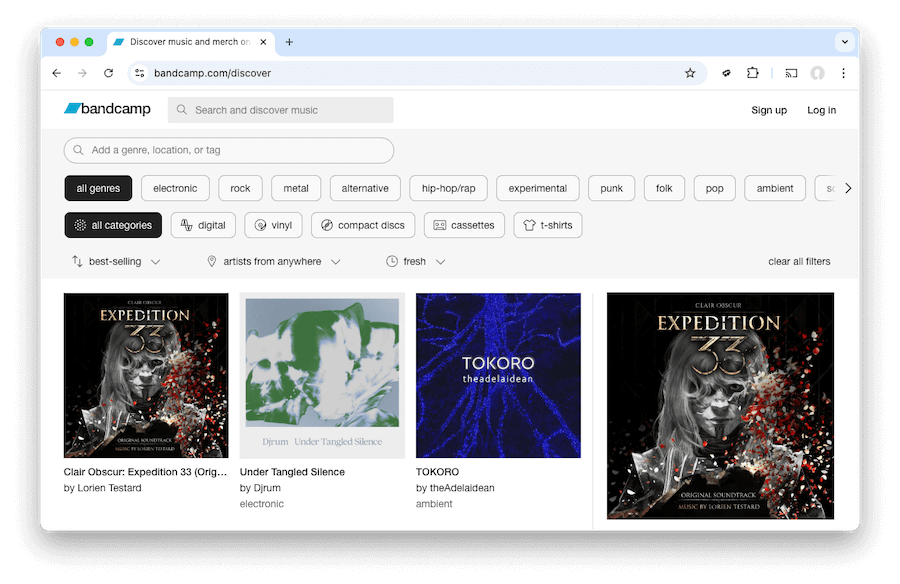The width and height of the screenshot is (900, 584).
Task: Select the punk genre
Action: (611, 188)
